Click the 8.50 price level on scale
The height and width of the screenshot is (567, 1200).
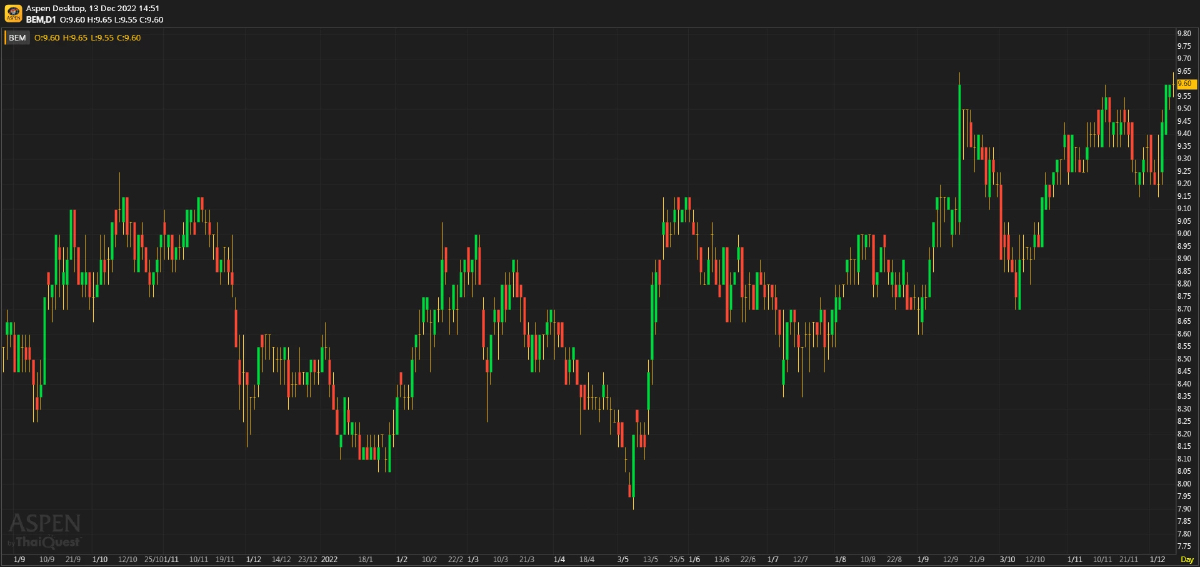[1184, 359]
